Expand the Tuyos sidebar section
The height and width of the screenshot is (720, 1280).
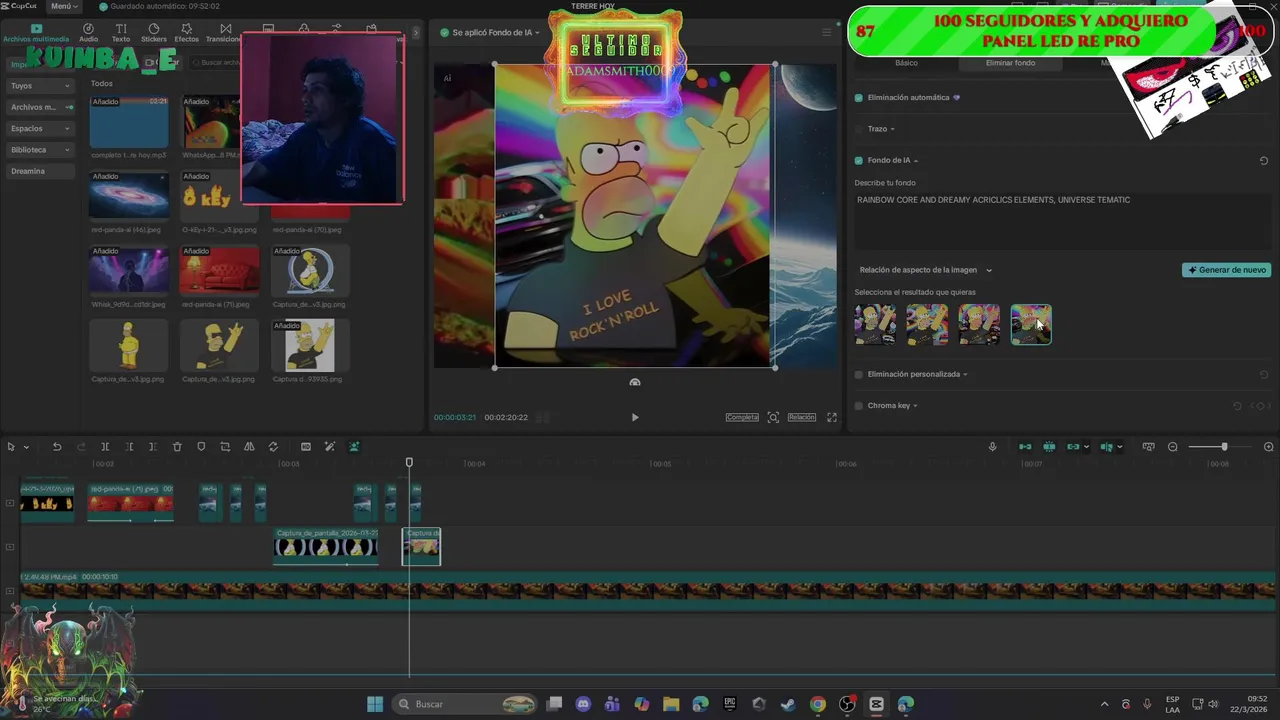40,86
